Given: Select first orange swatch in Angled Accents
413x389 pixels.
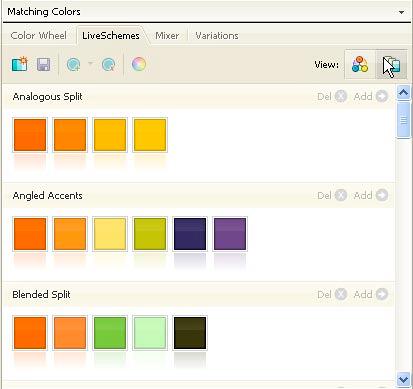Looking at the screenshot, I should 30,234.
